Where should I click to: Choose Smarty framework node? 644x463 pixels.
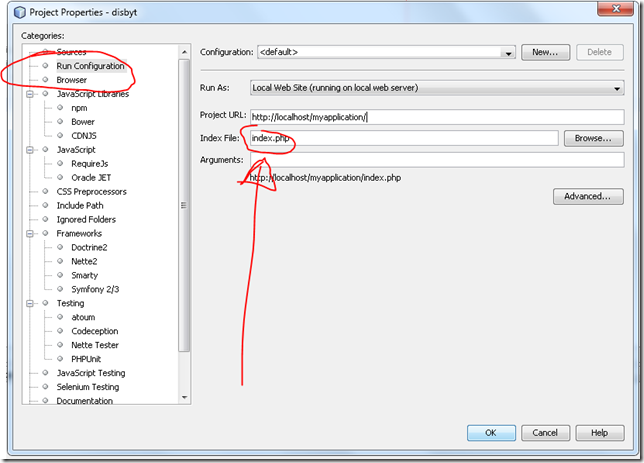click(84, 275)
